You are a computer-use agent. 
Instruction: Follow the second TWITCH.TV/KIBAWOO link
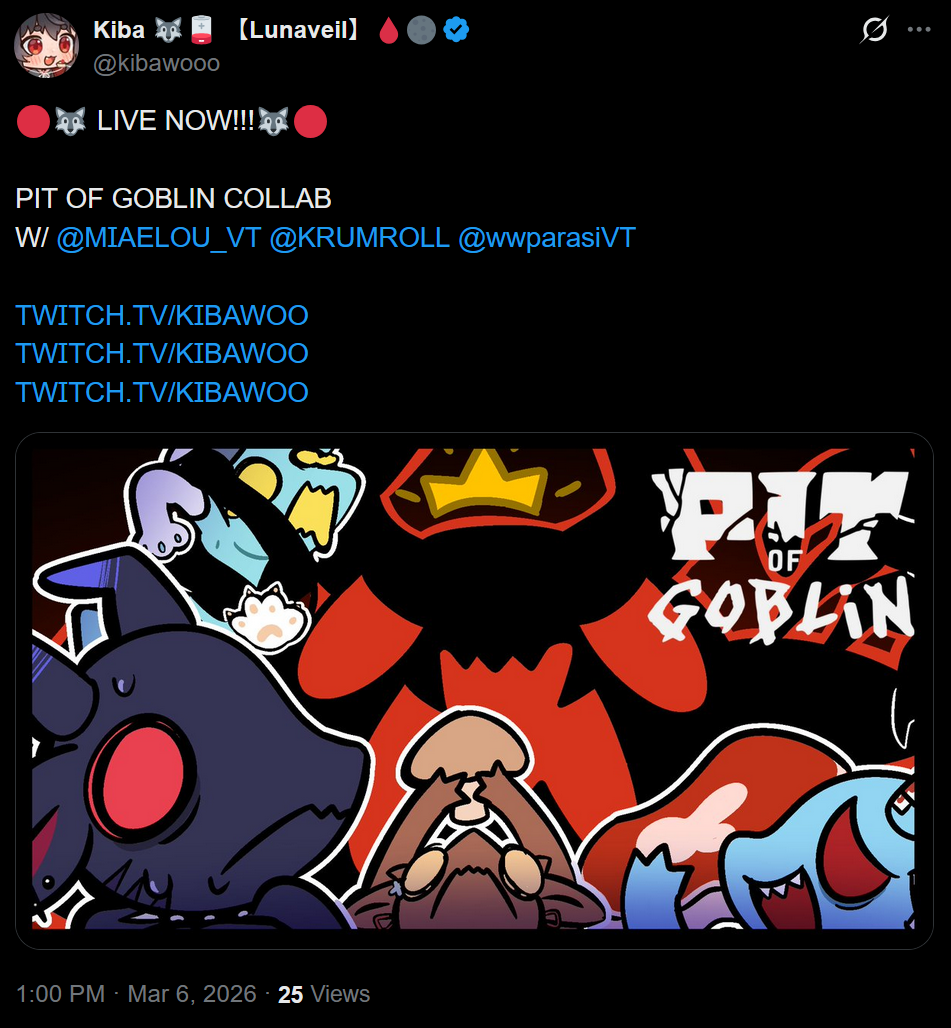[162, 353]
